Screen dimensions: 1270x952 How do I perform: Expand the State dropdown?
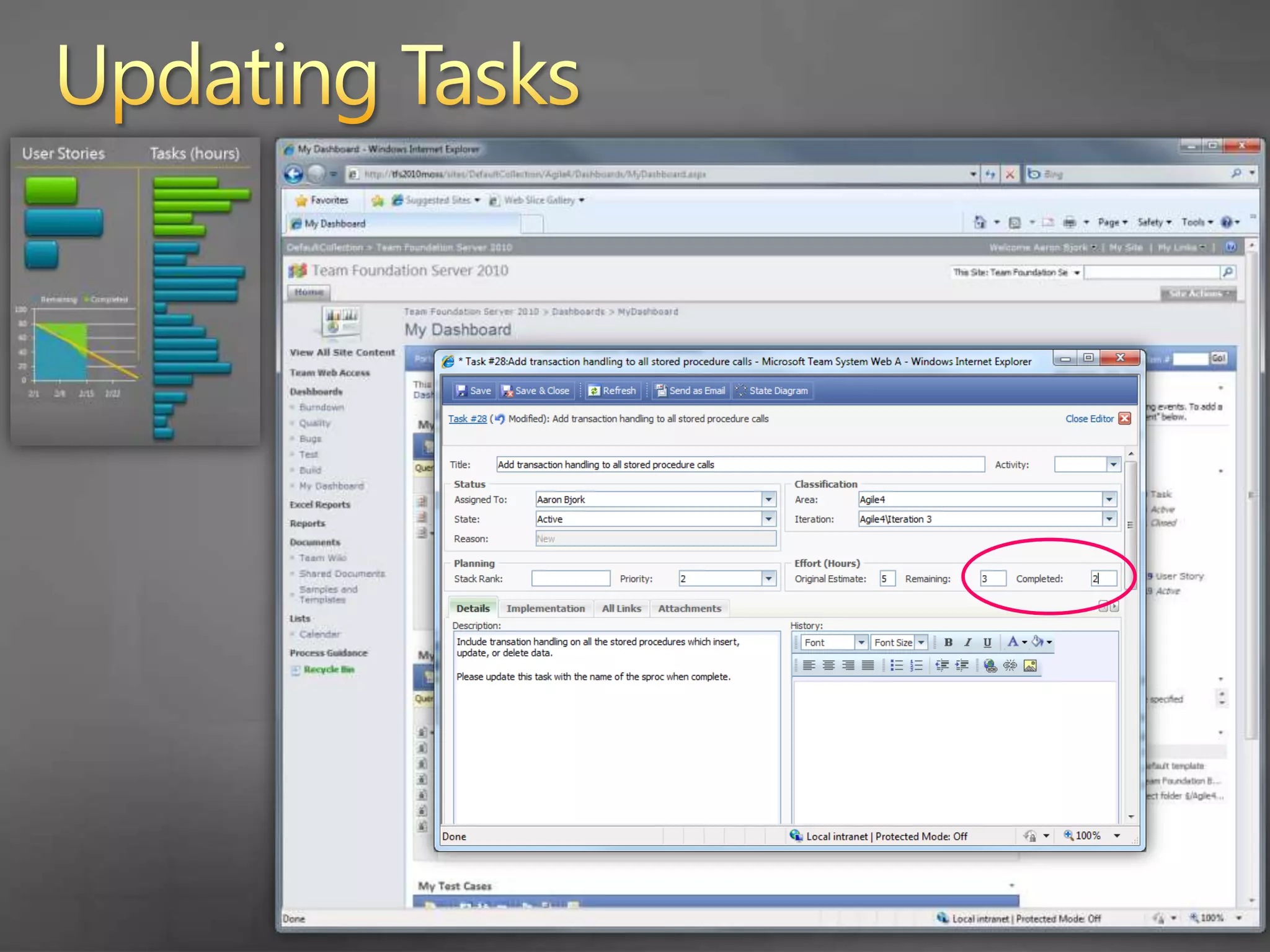768,519
